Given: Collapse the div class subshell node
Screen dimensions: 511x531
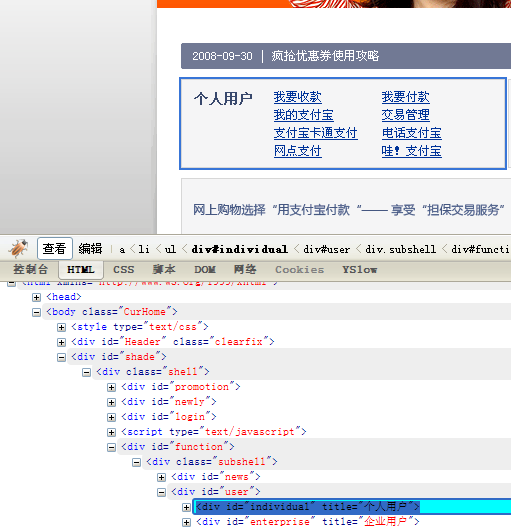Looking at the screenshot, I should pos(136,462).
